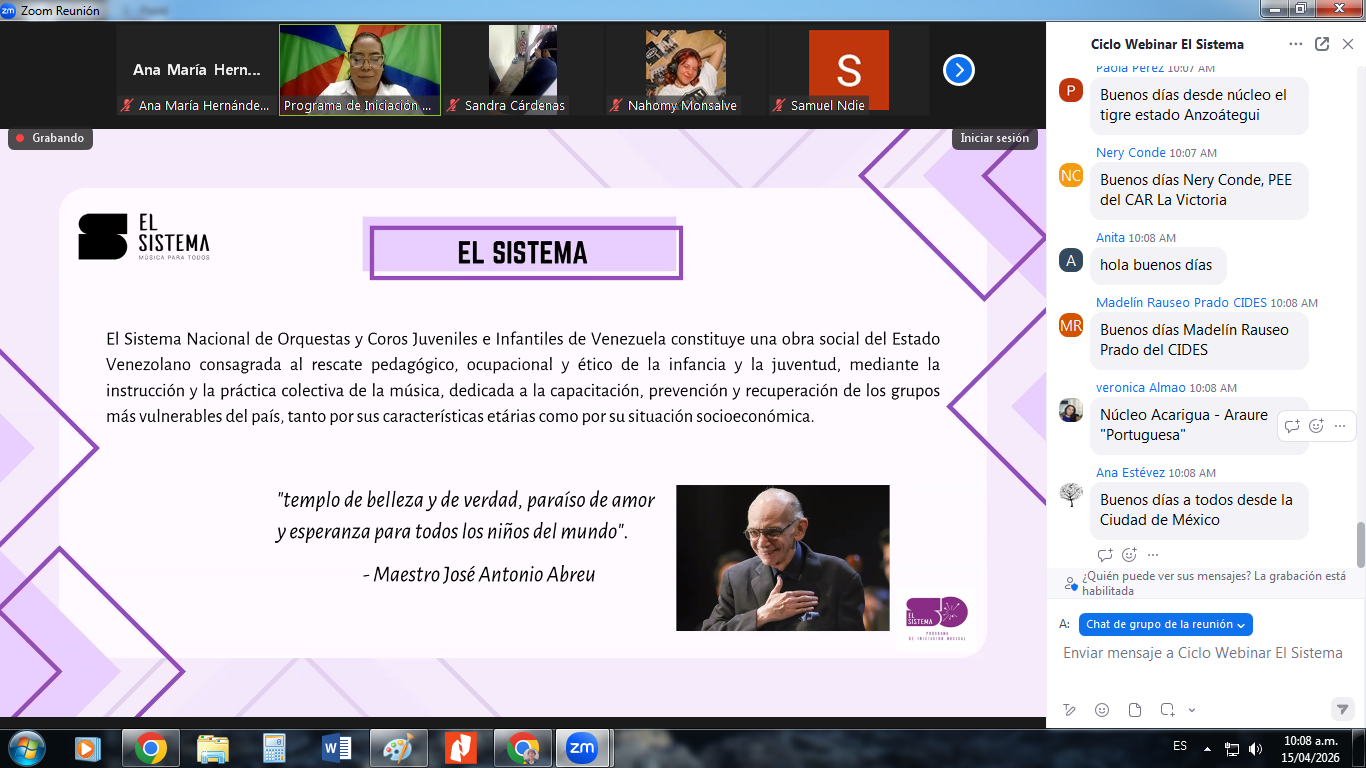
Task: Show hidden tray icons arrow
Action: click(x=1208, y=748)
